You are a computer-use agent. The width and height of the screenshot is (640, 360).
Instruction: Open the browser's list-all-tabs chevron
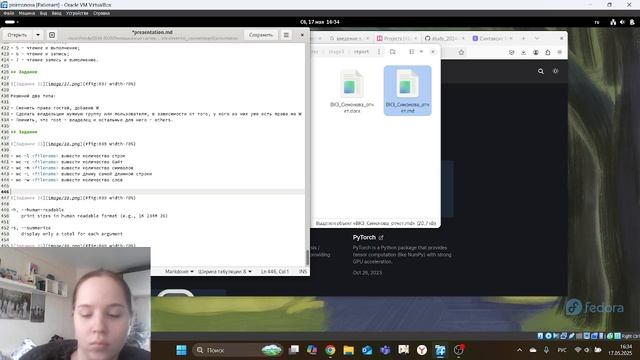537,38
